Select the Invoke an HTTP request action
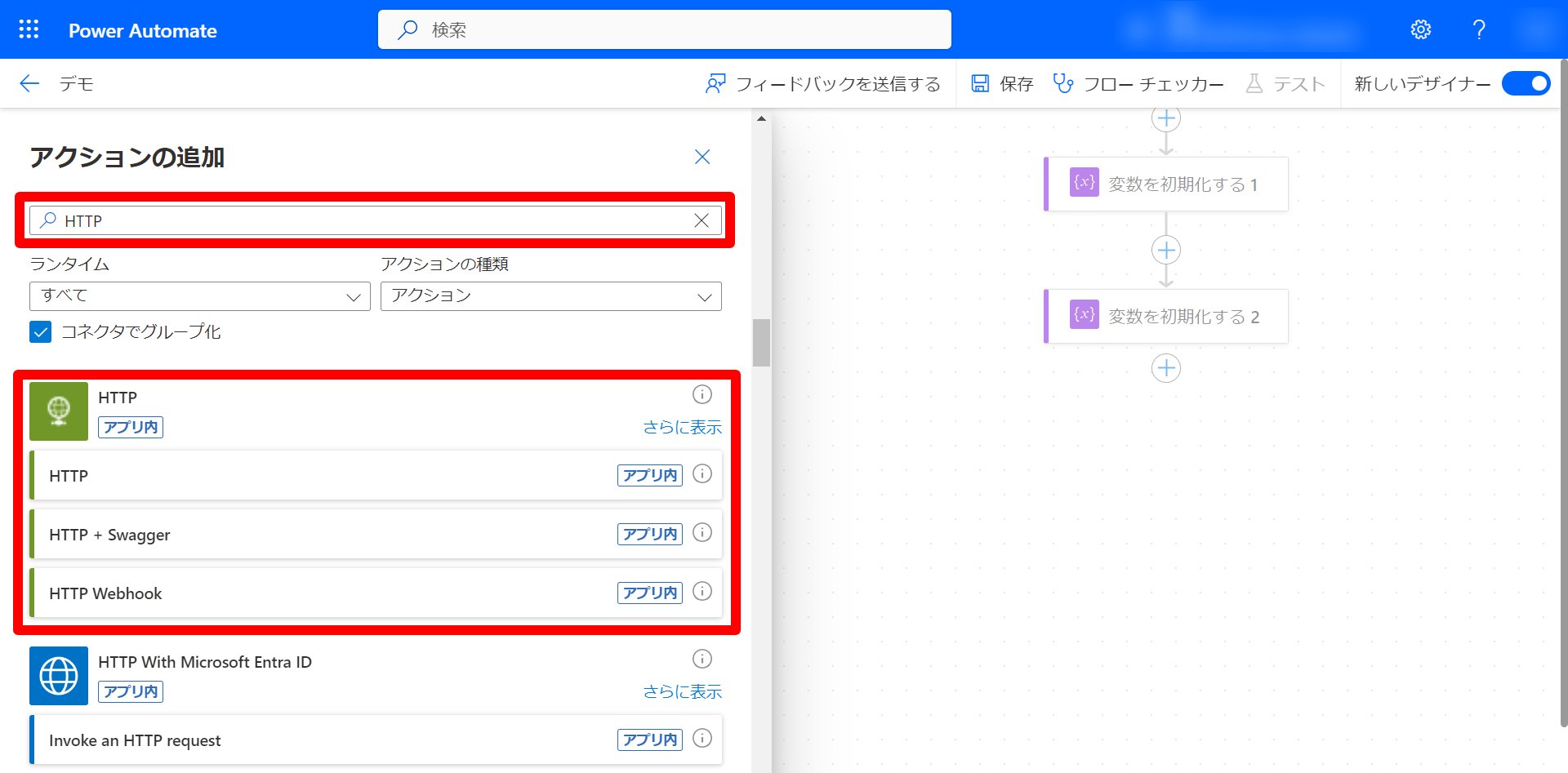The width and height of the screenshot is (1568, 773). 327,740
